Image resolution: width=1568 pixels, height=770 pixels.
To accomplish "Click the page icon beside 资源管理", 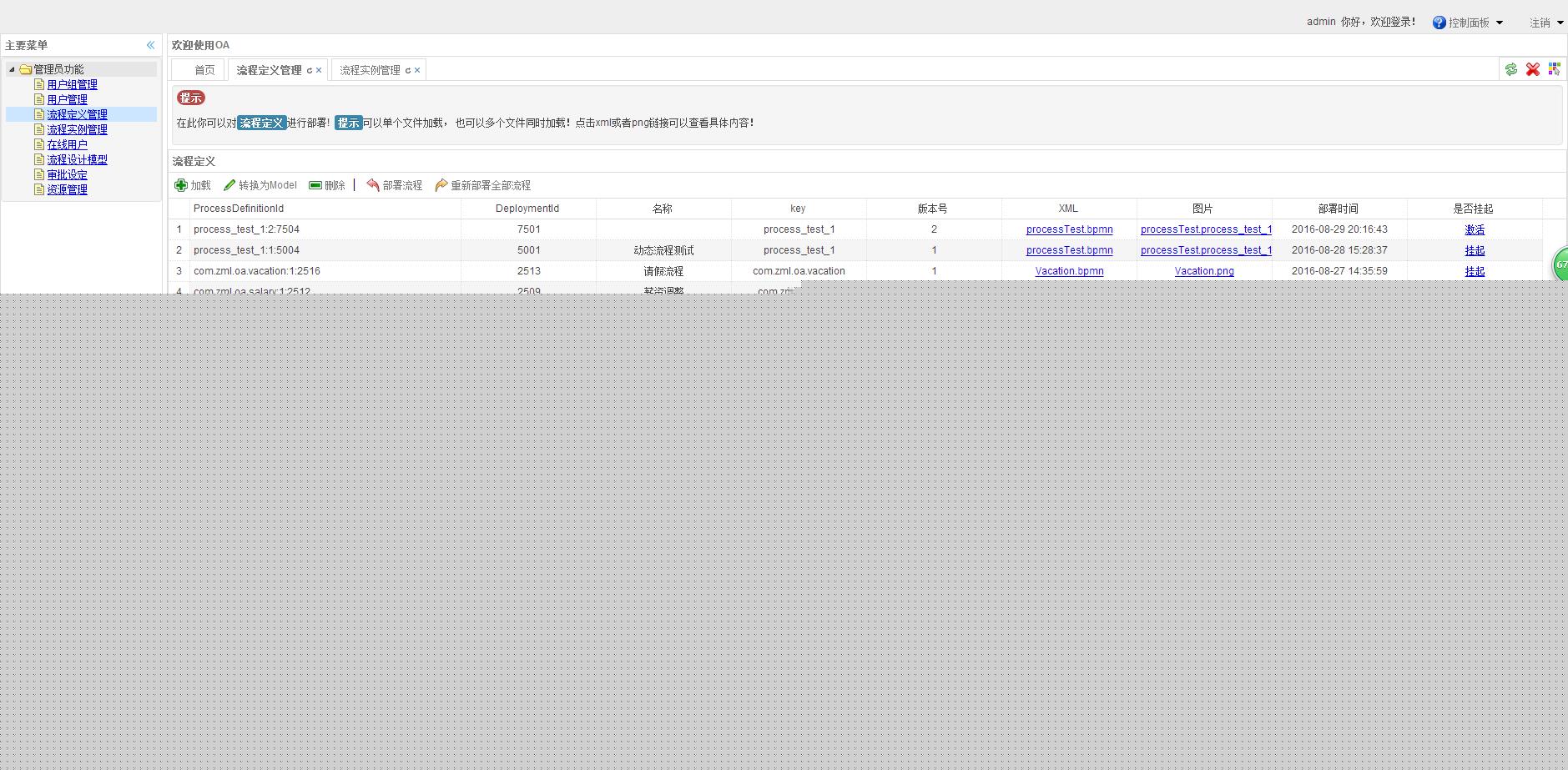I will coord(39,189).
